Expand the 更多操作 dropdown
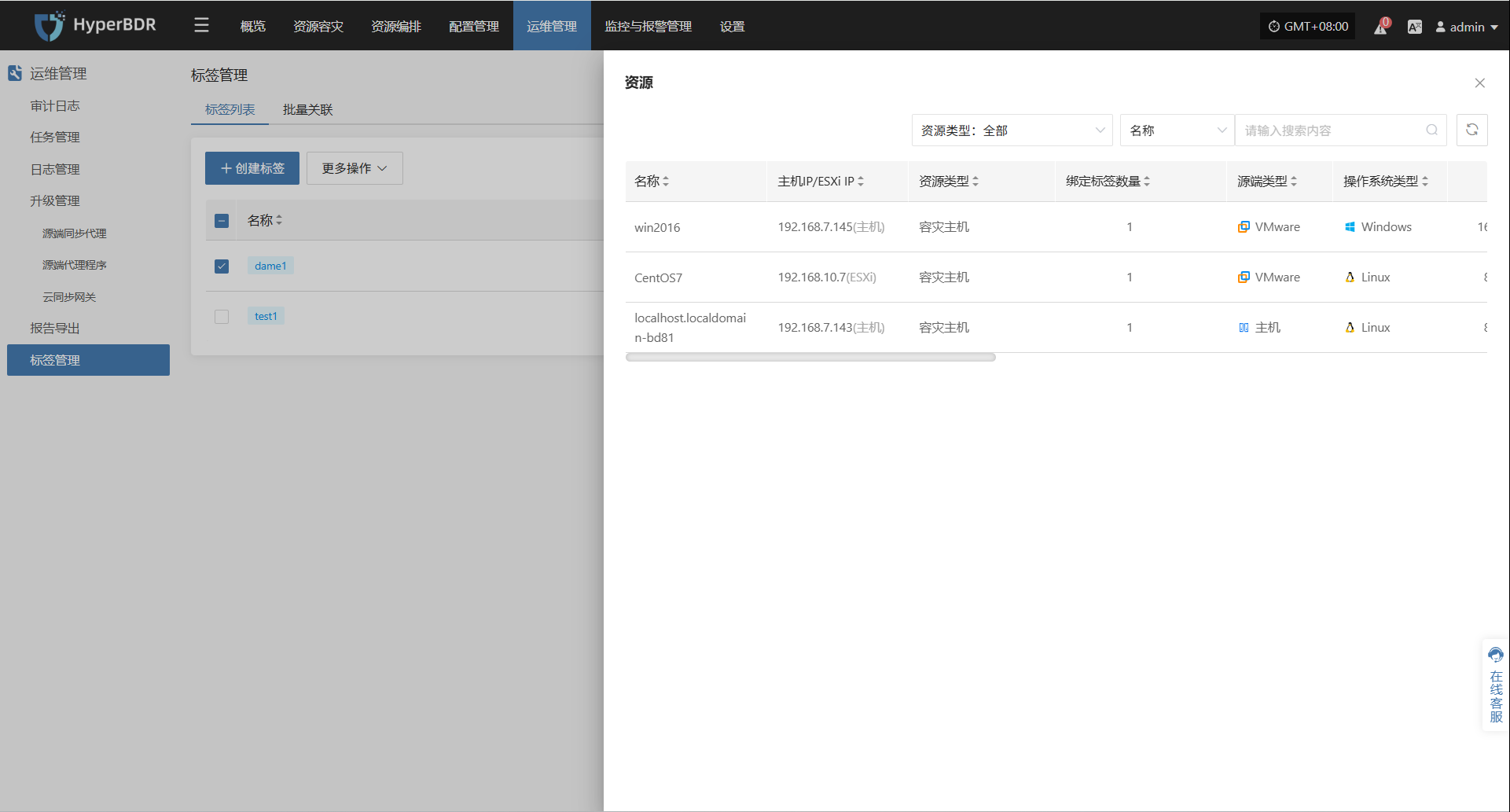The image size is (1510, 812). tap(355, 168)
